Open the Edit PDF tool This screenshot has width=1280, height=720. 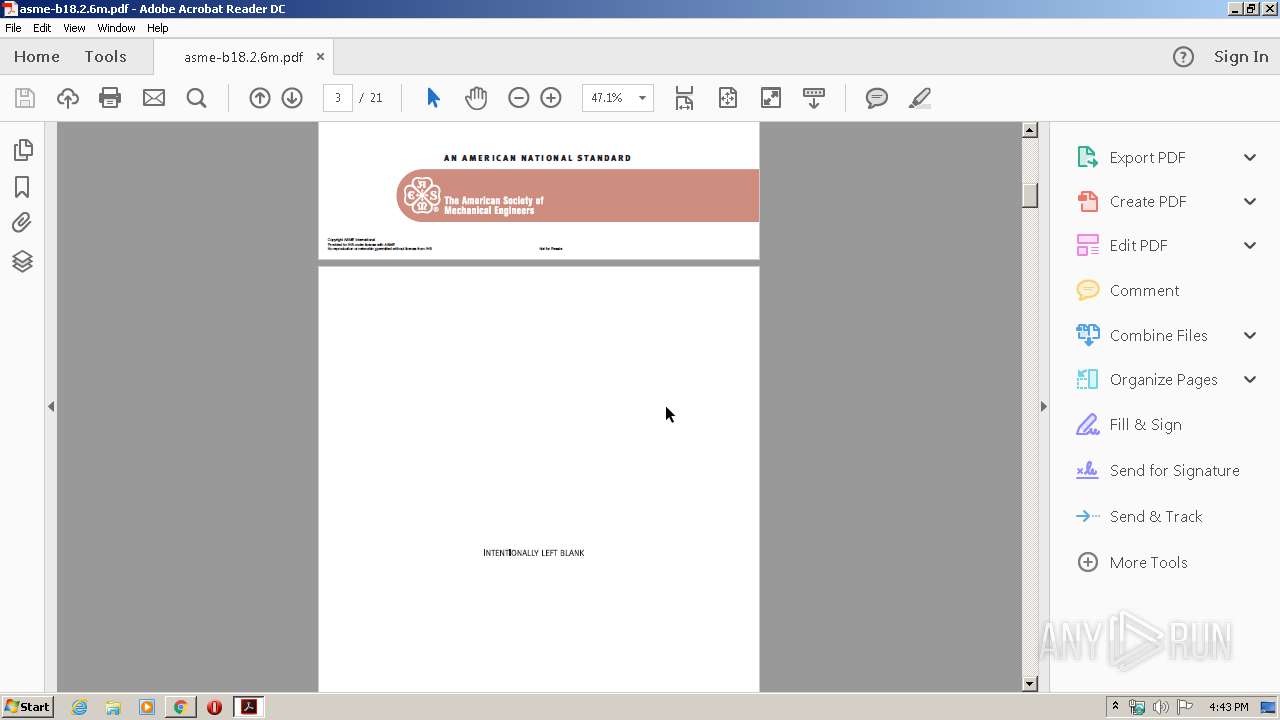1138,246
